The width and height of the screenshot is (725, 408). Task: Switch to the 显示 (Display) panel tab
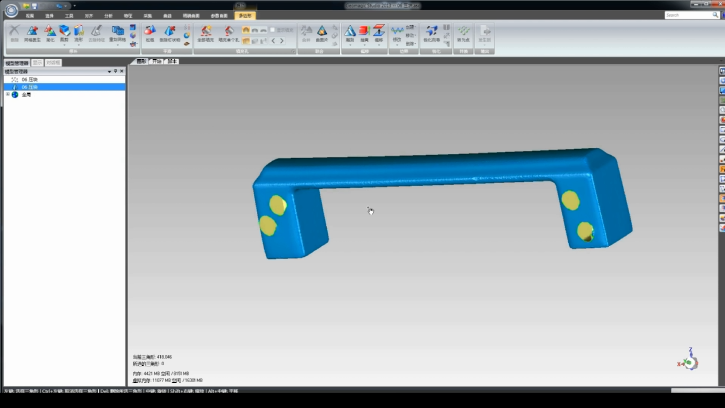(x=38, y=62)
